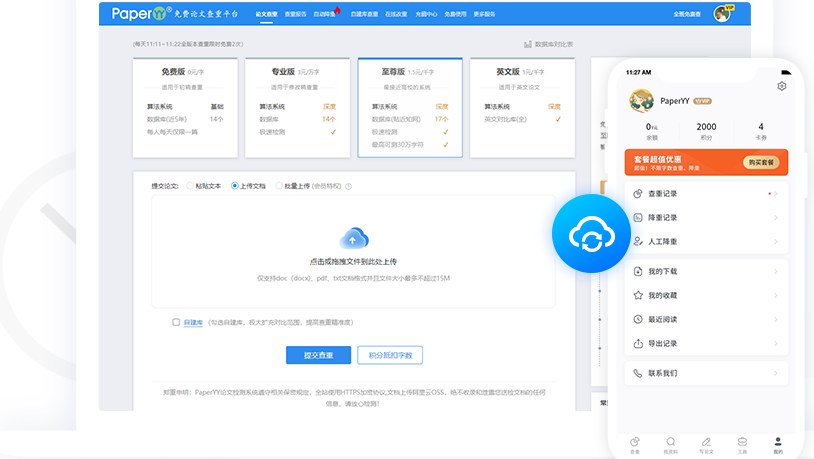Open the 查重报告 nav tab
The height and width of the screenshot is (459, 814).
point(295,14)
